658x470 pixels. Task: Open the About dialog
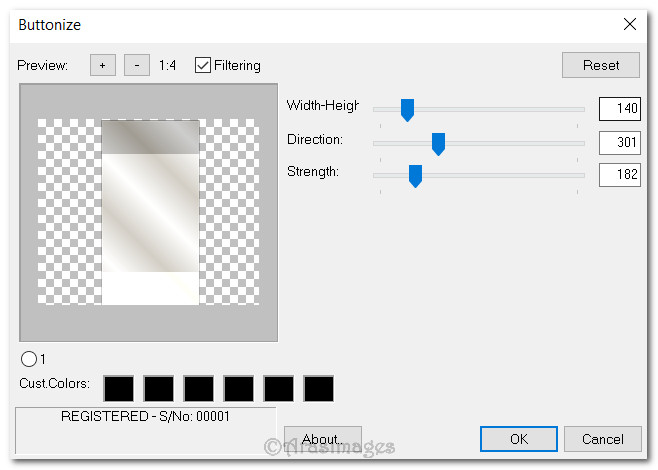pyautogui.click(x=322, y=439)
